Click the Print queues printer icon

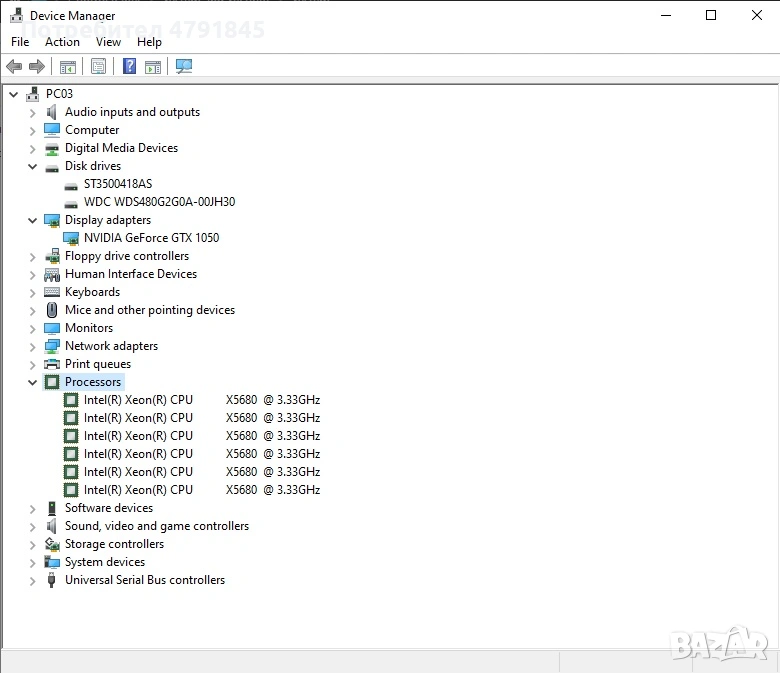[52, 364]
